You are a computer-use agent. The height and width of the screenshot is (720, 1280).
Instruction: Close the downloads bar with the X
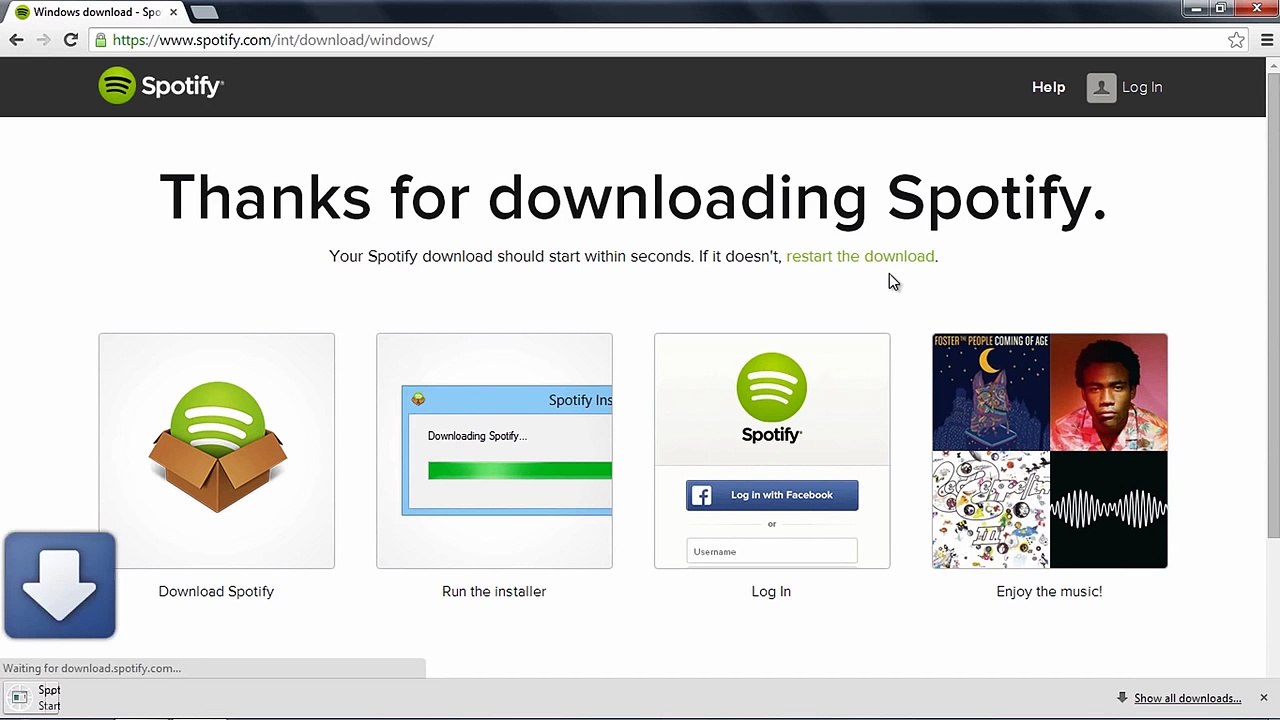(x=1264, y=698)
